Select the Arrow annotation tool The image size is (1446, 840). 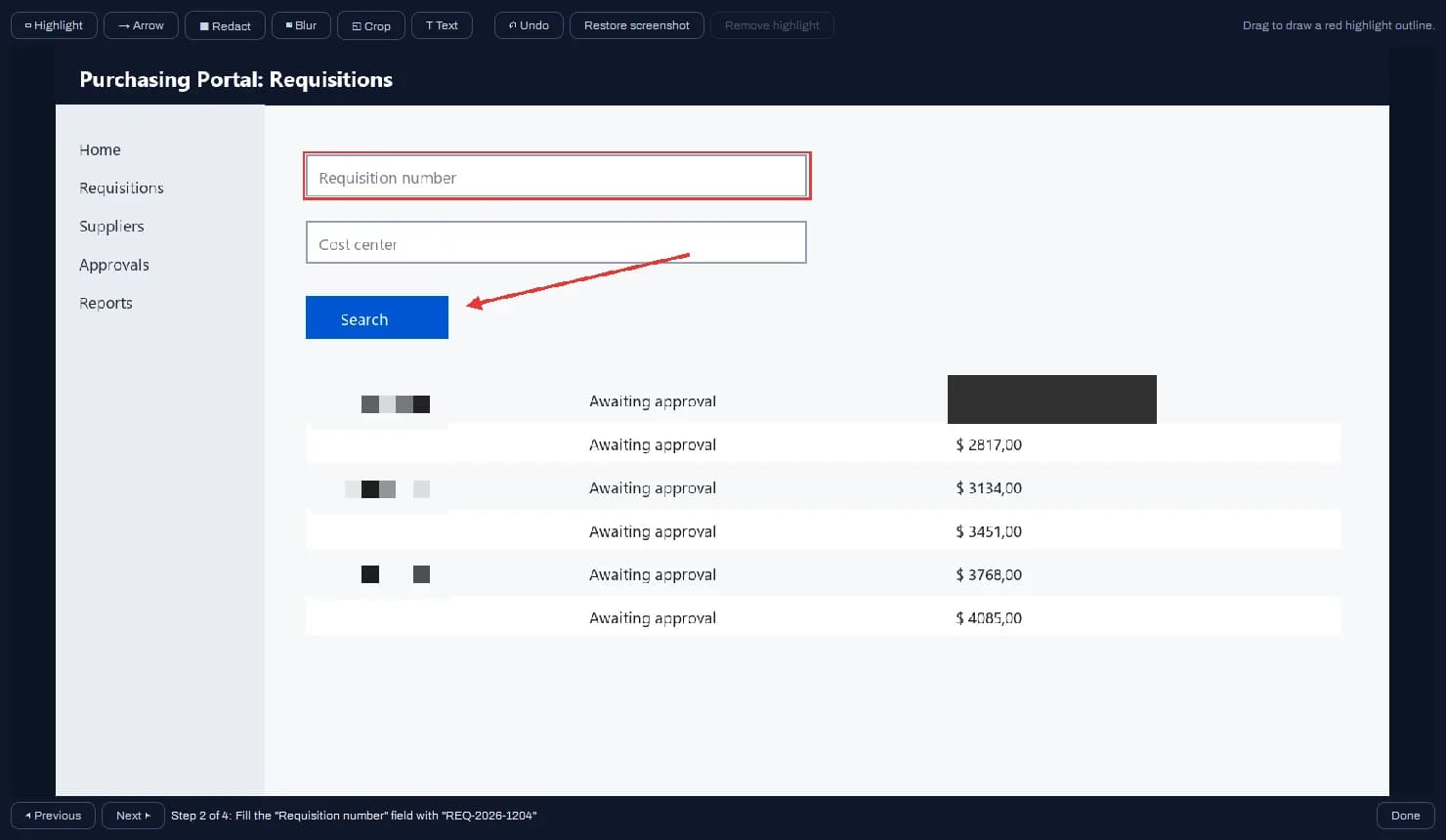click(x=141, y=25)
